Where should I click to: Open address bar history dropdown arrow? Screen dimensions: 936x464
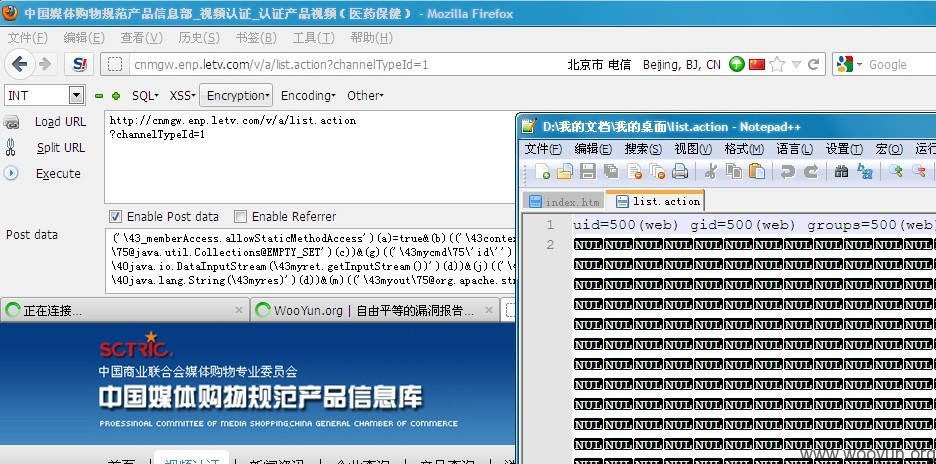(796, 64)
